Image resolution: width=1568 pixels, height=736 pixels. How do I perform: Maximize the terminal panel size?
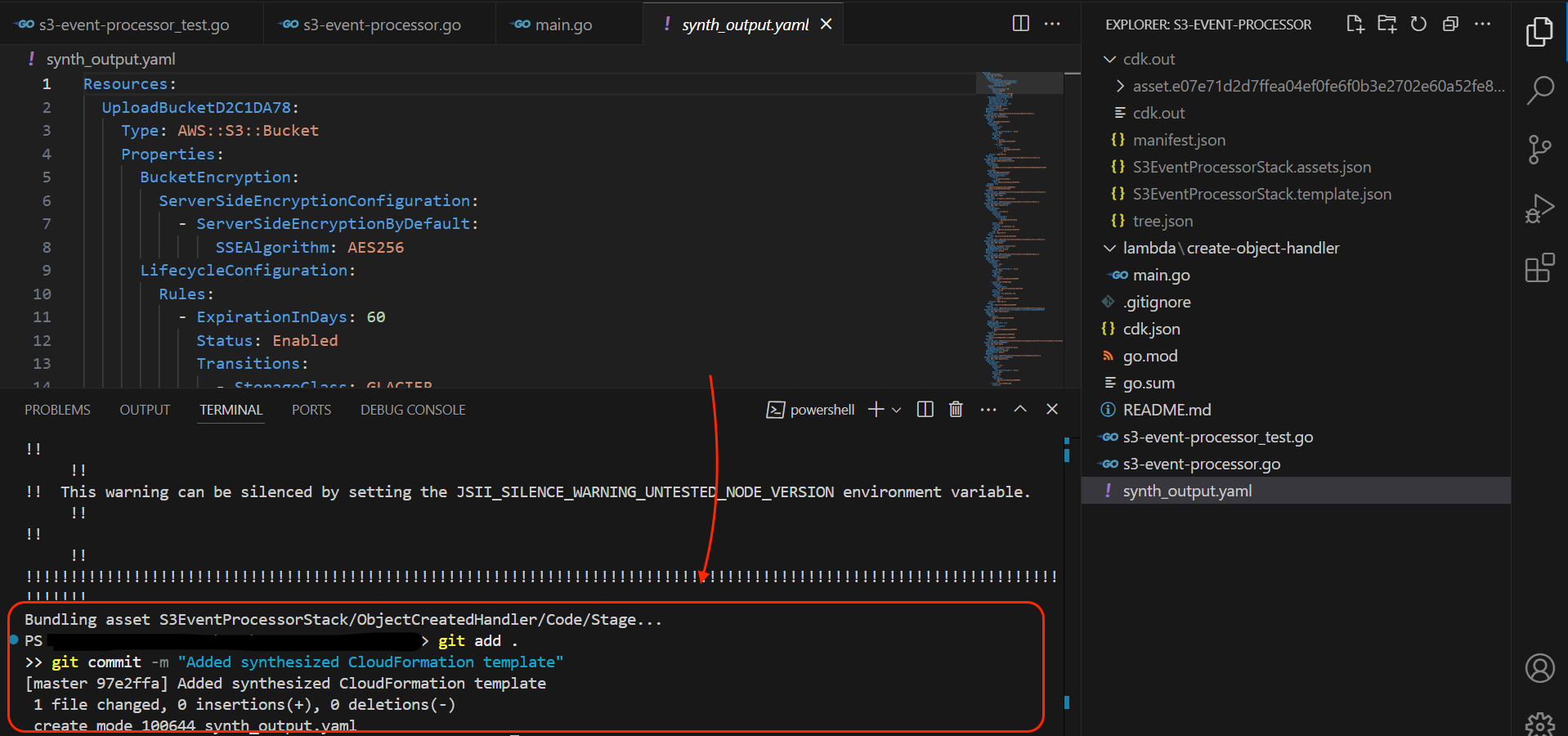coord(1020,409)
